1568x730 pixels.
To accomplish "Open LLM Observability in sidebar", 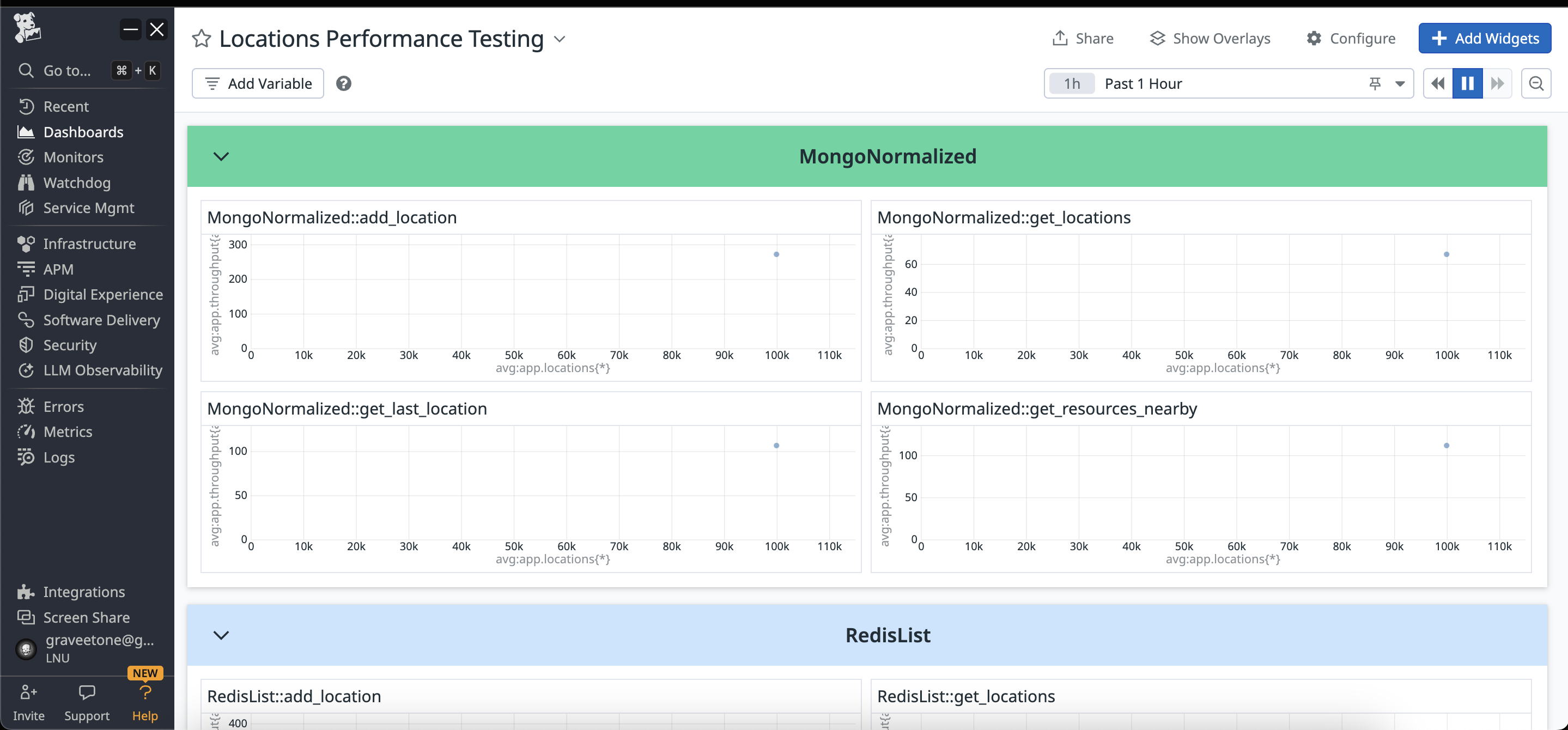I will [x=102, y=370].
